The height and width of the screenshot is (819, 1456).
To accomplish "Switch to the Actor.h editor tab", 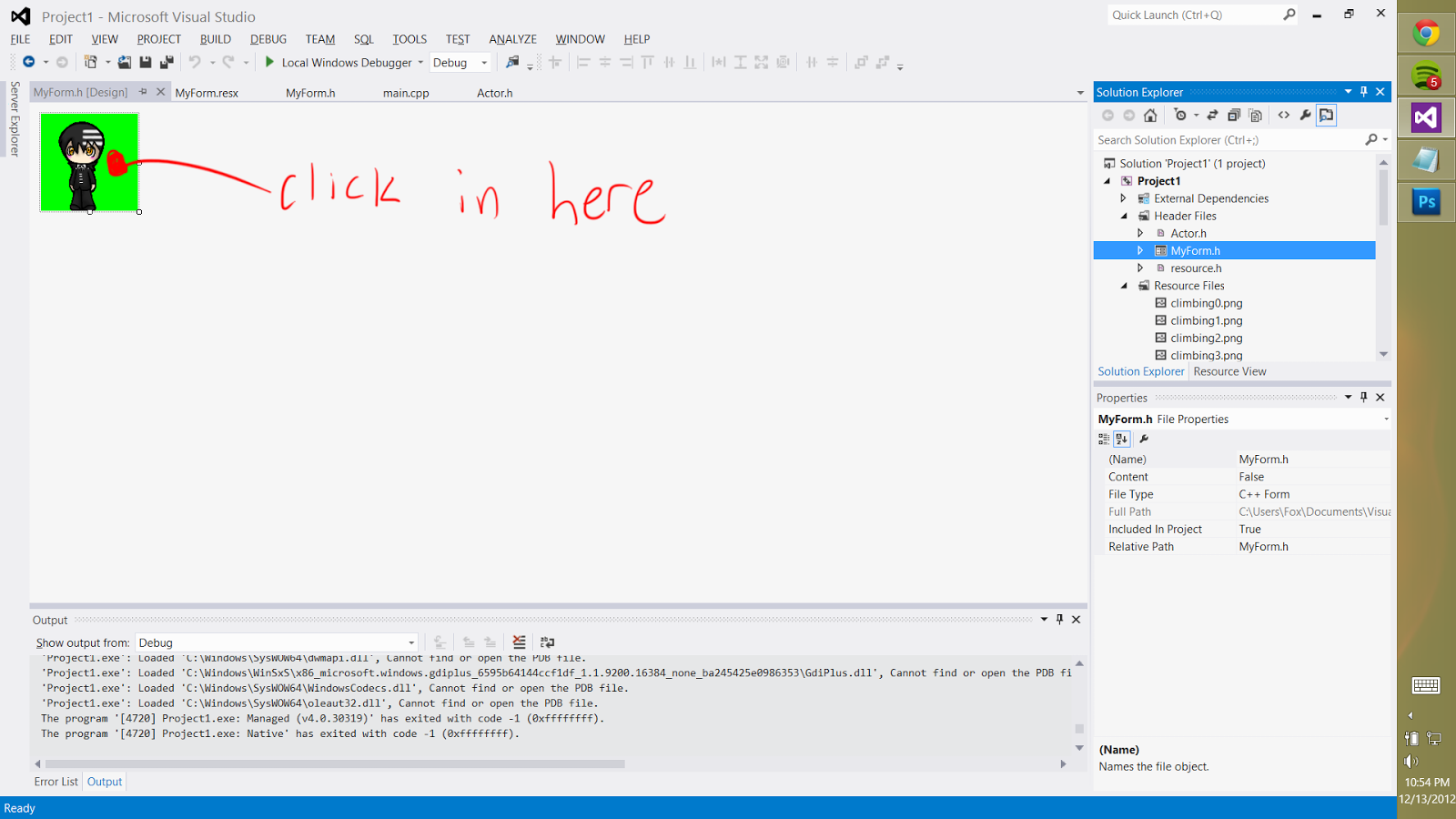I will [x=494, y=92].
